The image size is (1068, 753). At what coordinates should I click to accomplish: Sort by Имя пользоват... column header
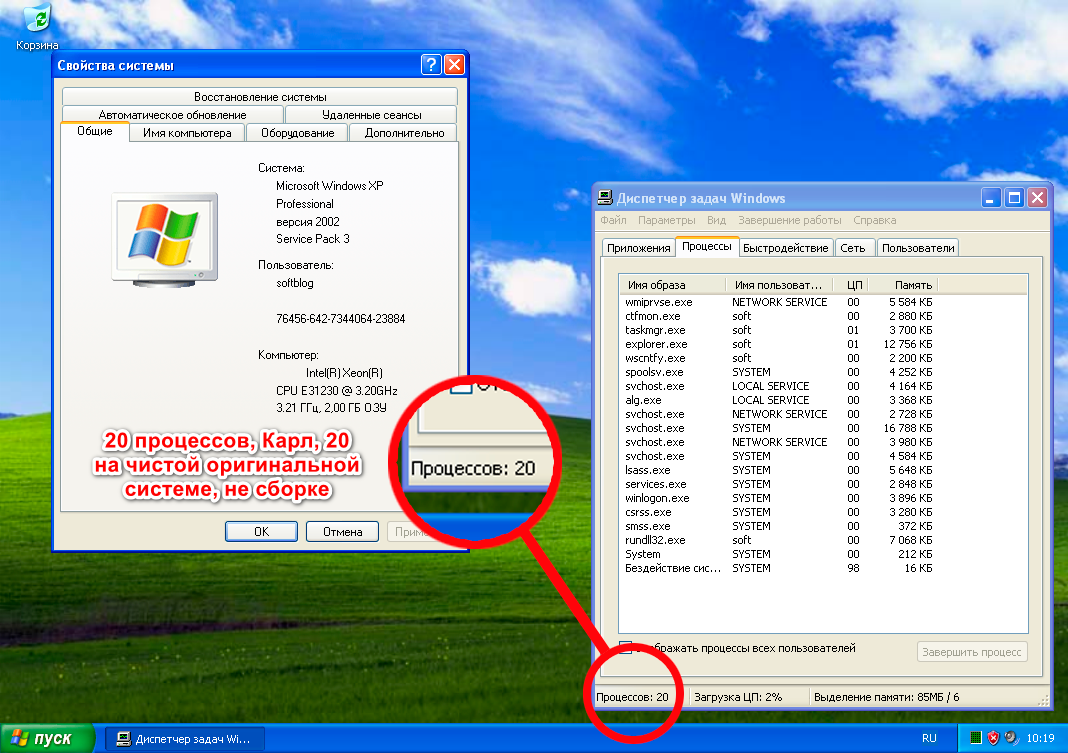(x=779, y=285)
